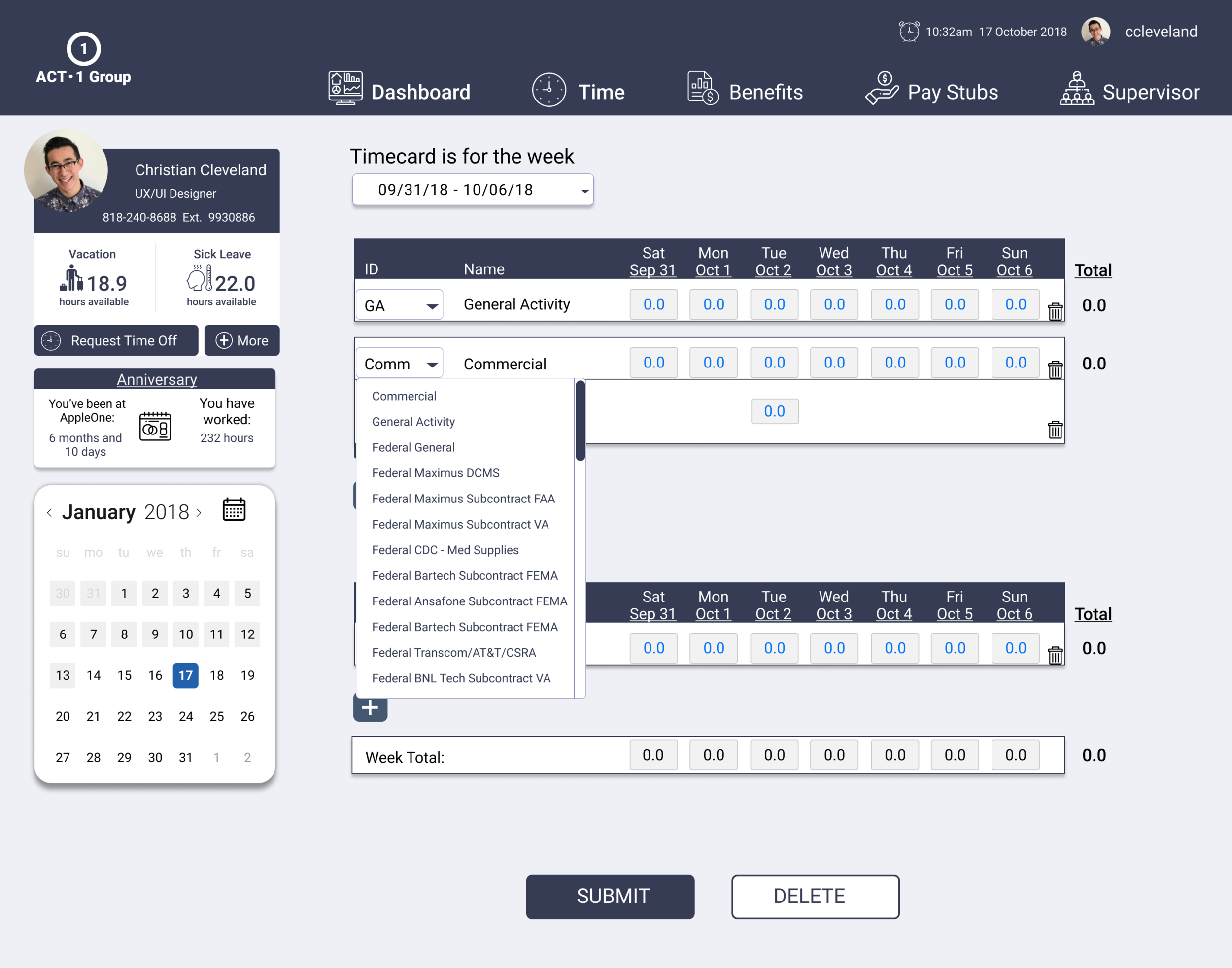Click the trash icon on General Activity row

1055,311
